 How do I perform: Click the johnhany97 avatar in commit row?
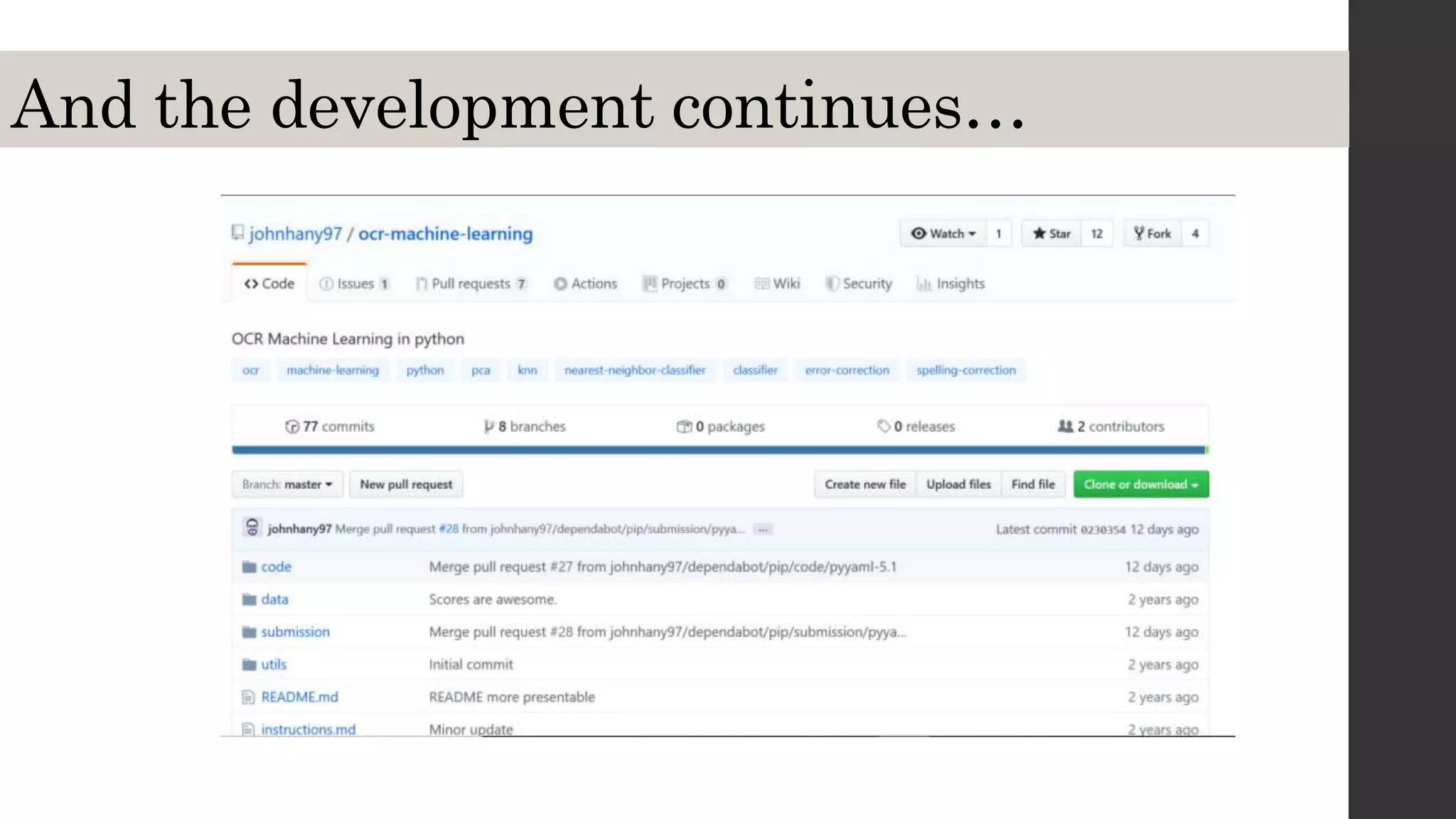(x=252, y=528)
